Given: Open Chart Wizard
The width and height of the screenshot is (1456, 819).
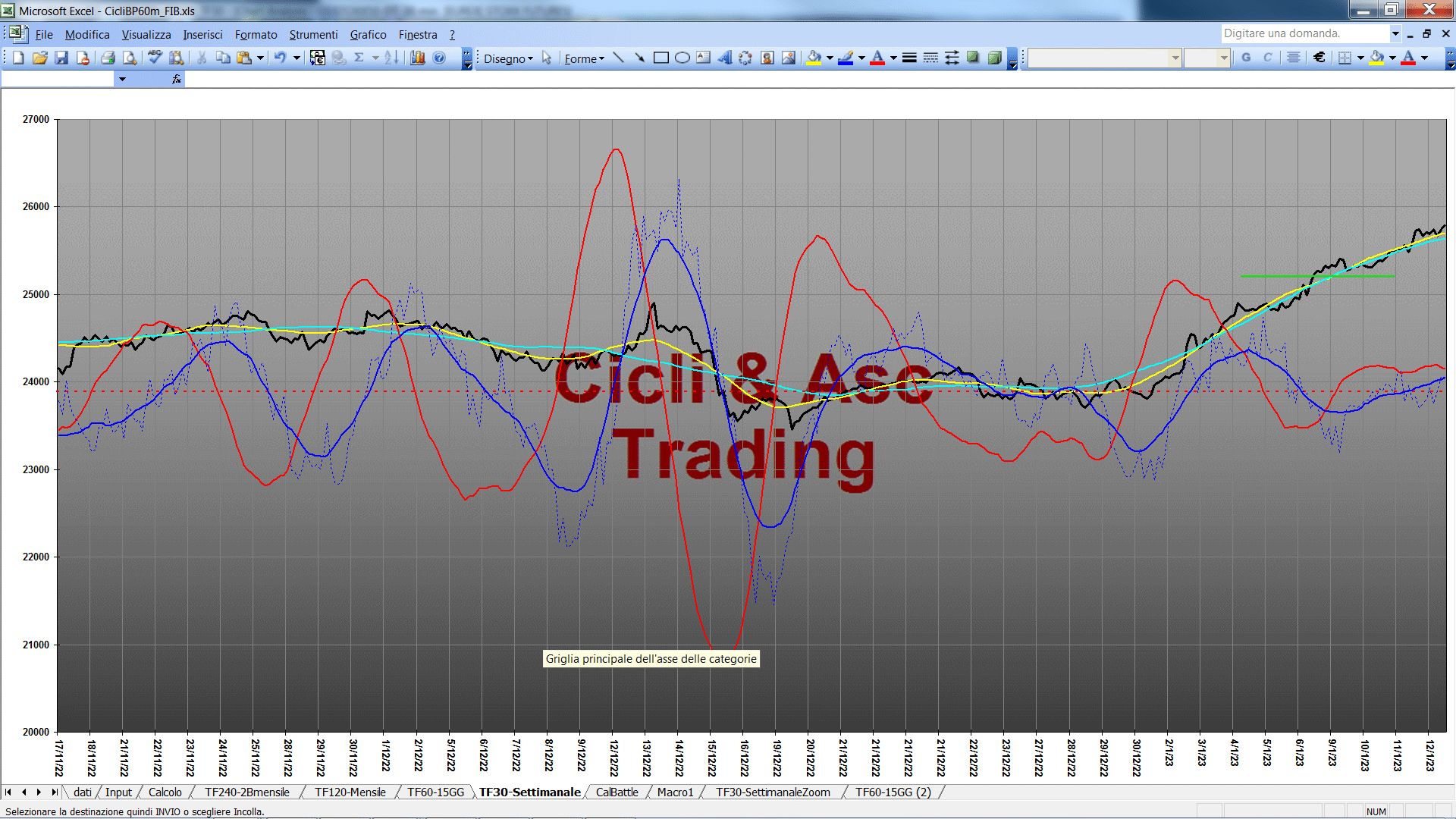Looking at the screenshot, I should [418, 58].
